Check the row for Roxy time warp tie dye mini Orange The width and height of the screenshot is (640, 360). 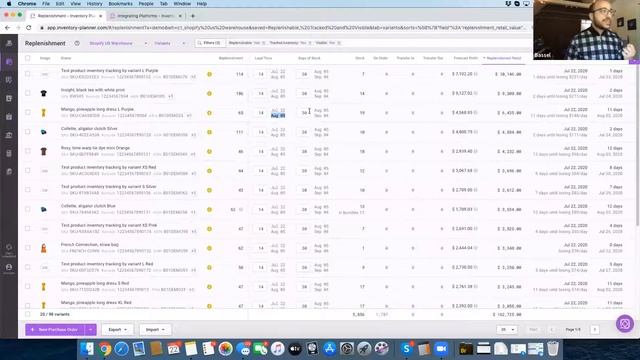[x=28, y=151]
